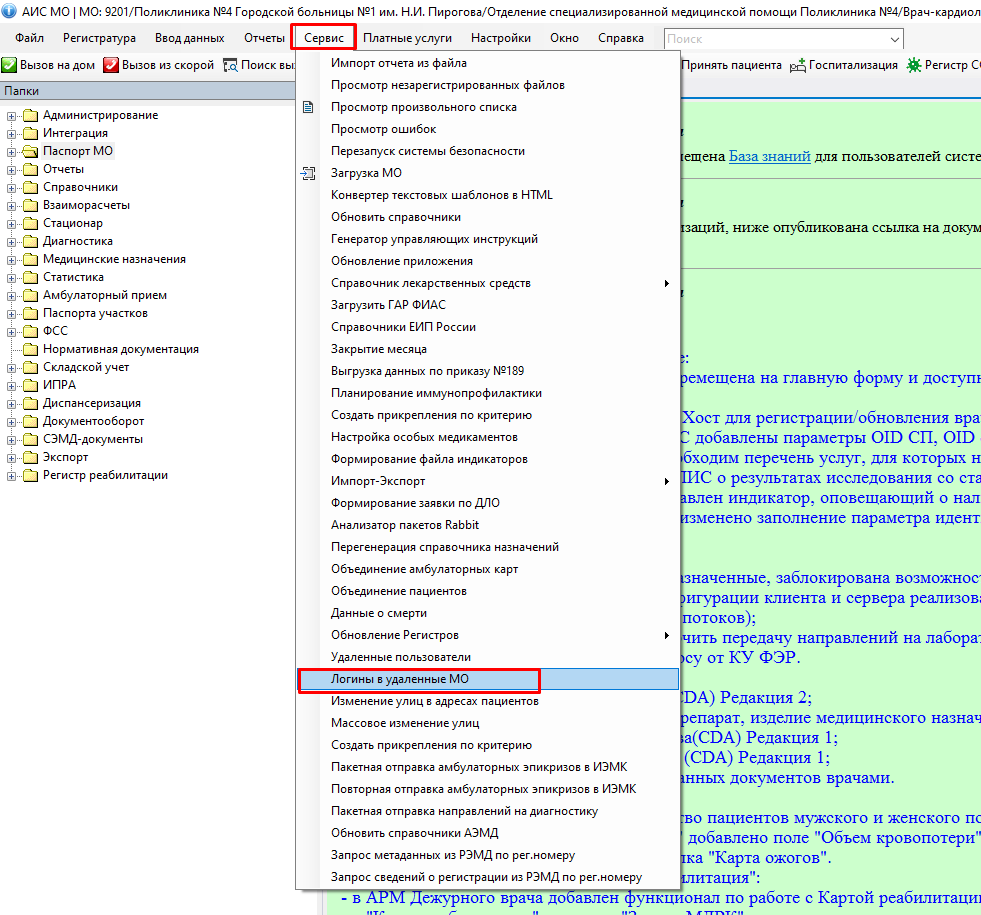Open the Справка menu
981x915 pixels.
pos(621,38)
